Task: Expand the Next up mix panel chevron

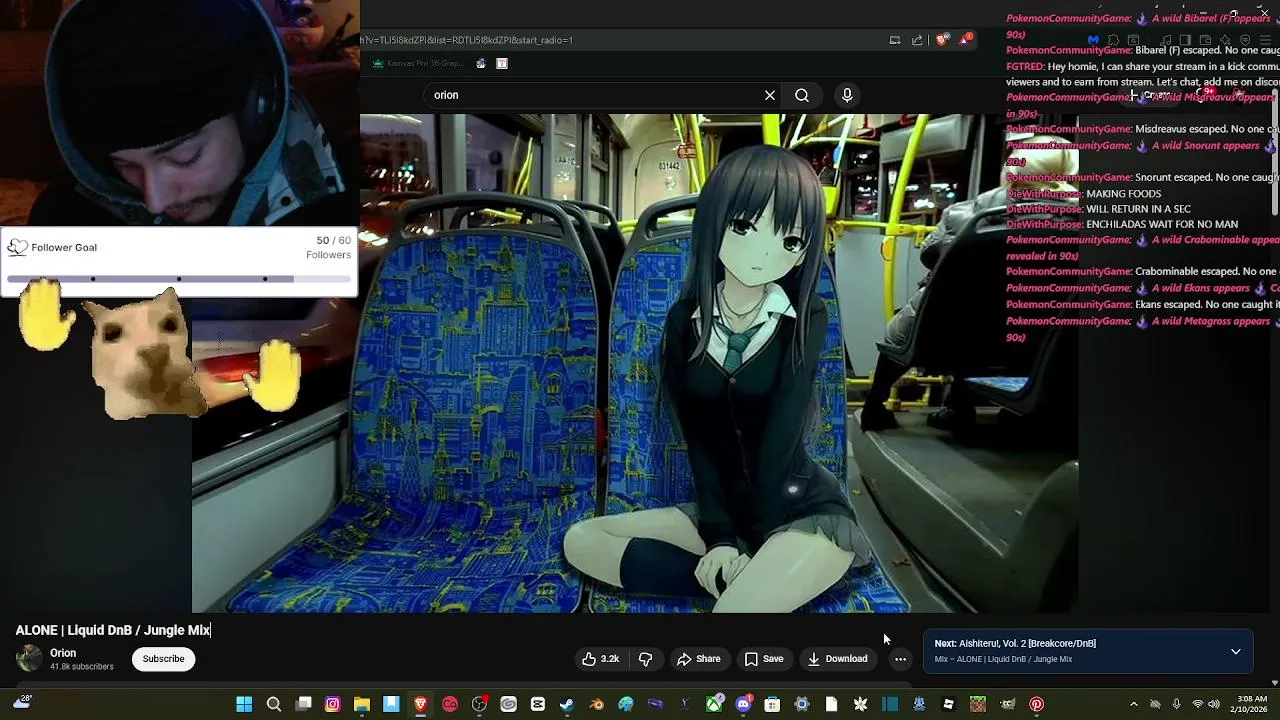Action: (x=1236, y=652)
